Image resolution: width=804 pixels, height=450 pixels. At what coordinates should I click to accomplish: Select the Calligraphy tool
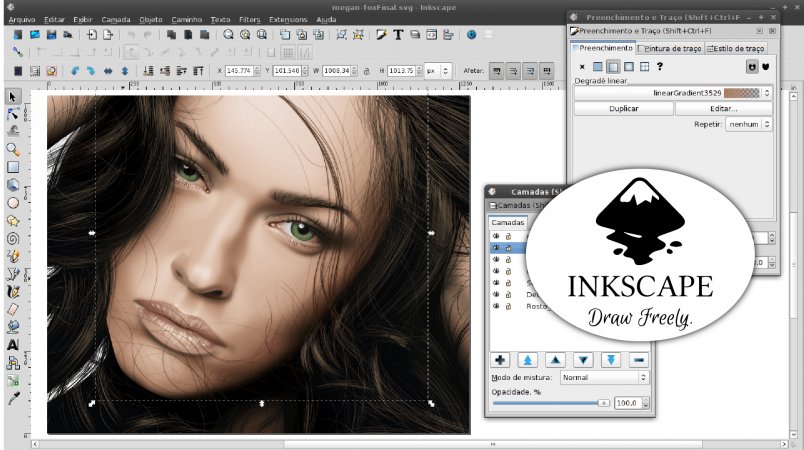tap(13, 292)
